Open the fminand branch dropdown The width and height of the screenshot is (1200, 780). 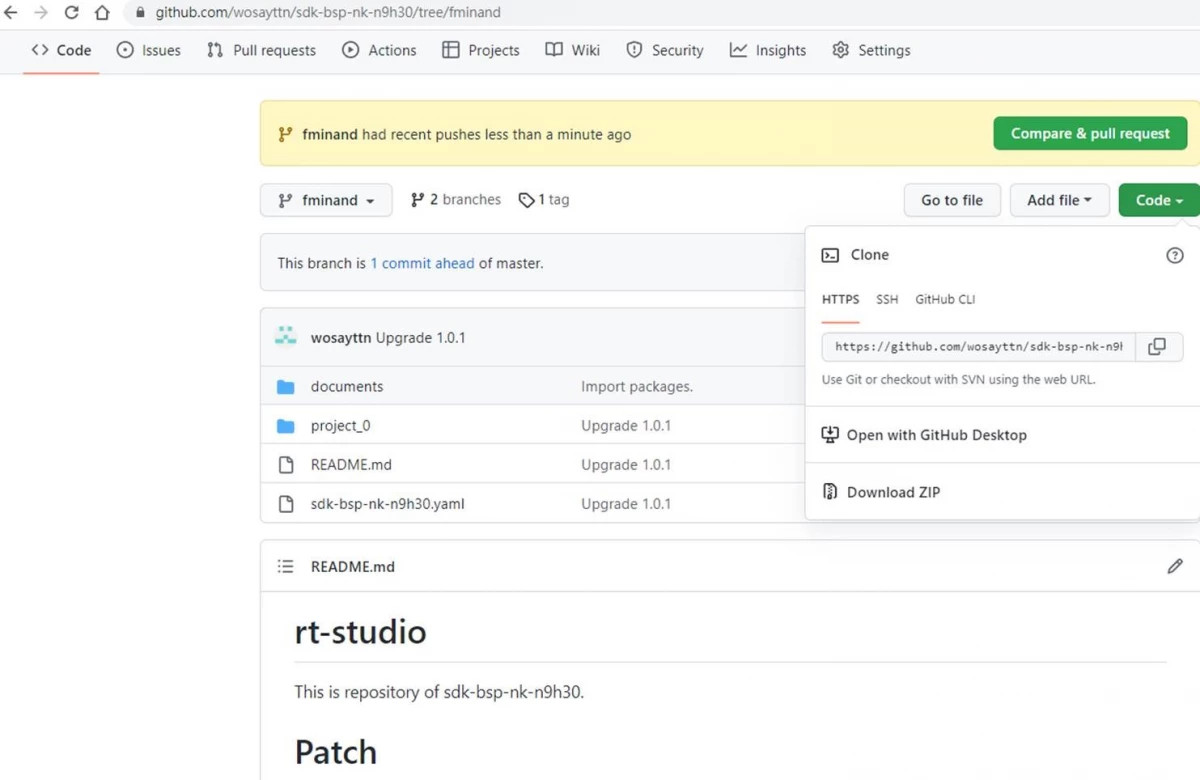pyautogui.click(x=326, y=200)
